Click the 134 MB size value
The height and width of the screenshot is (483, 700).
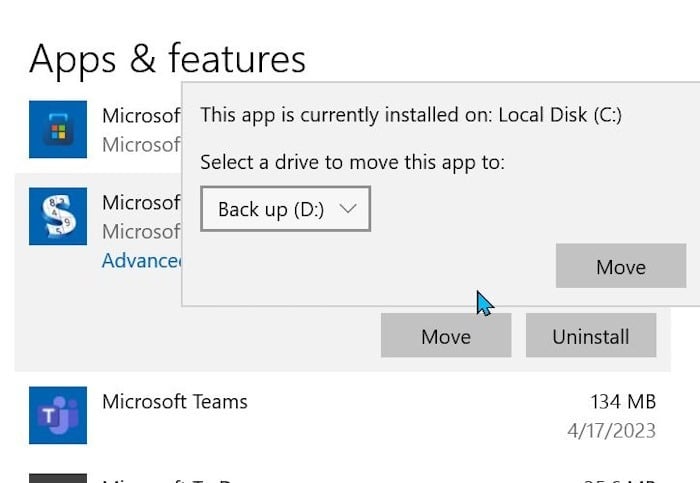coord(623,402)
